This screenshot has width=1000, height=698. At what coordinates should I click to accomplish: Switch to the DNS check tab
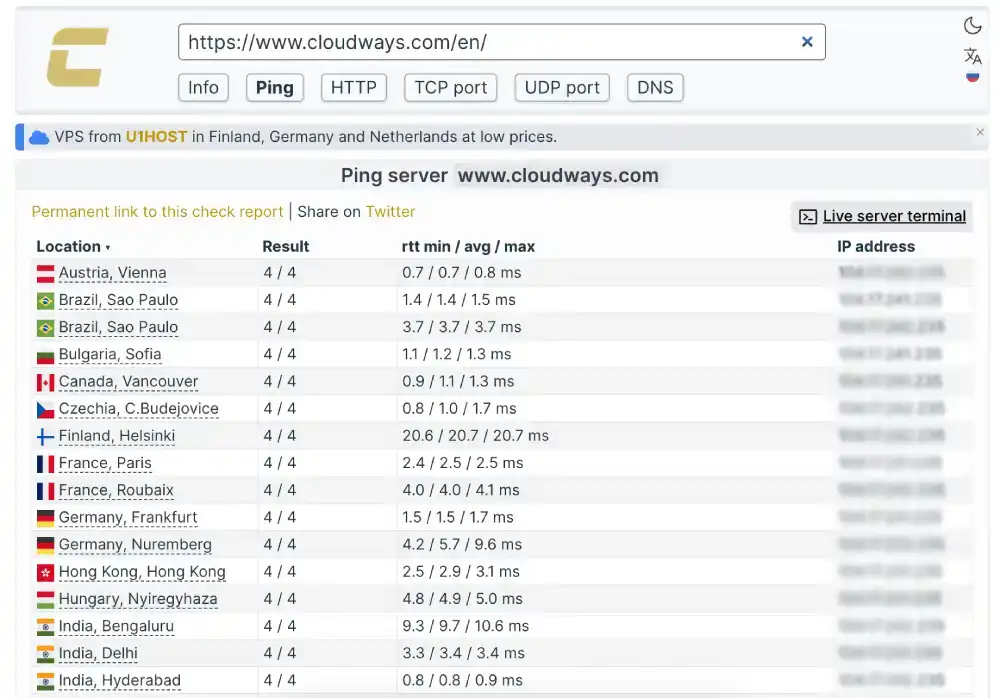pyautogui.click(x=655, y=88)
